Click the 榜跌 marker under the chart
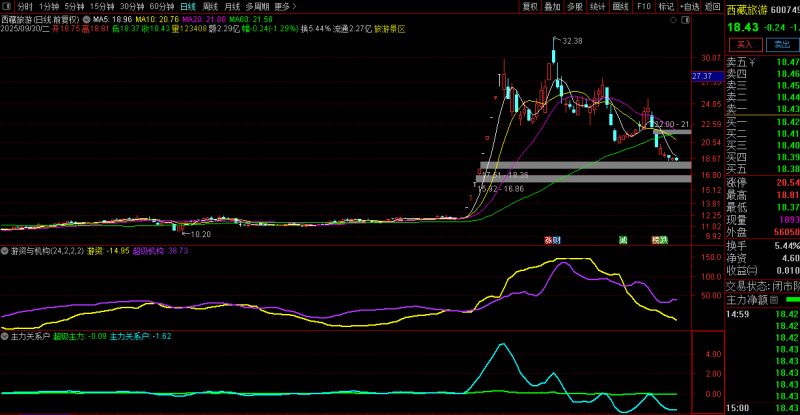Viewport: 800px width, 415px height. point(659,240)
